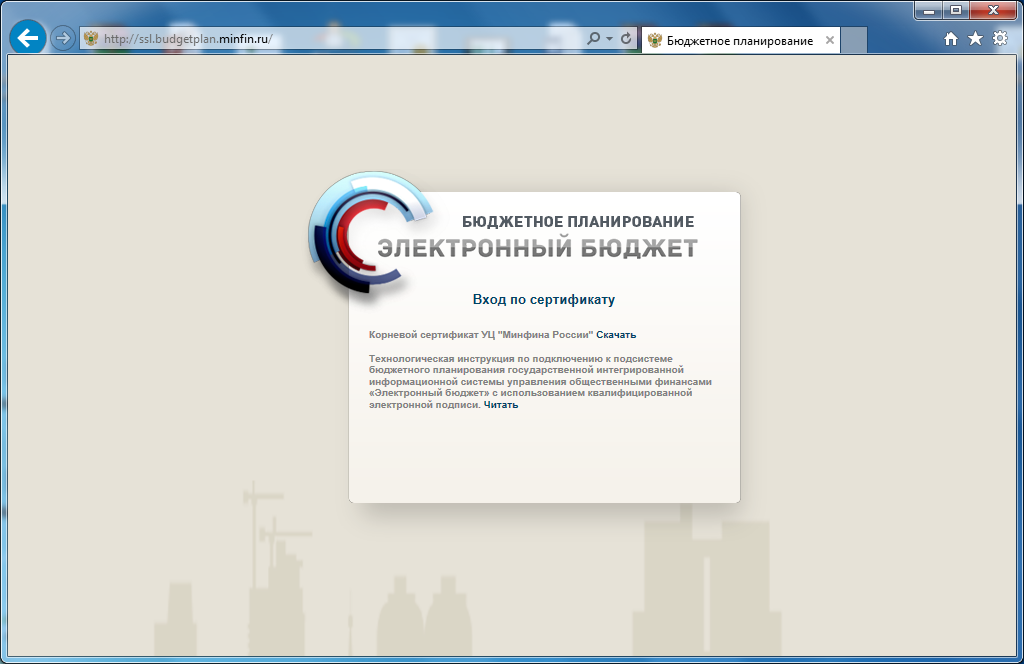Select the Бюджетное планирование tab
The height and width of the screenshot is (664, 1024).
(740, 40)
